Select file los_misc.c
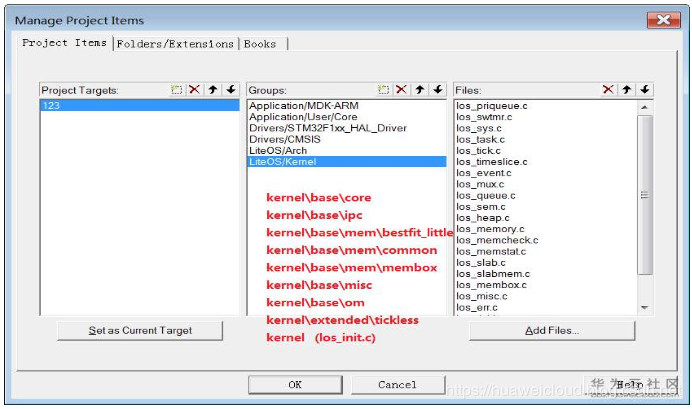The image size is (692, 409). click(x=482, y=296)
